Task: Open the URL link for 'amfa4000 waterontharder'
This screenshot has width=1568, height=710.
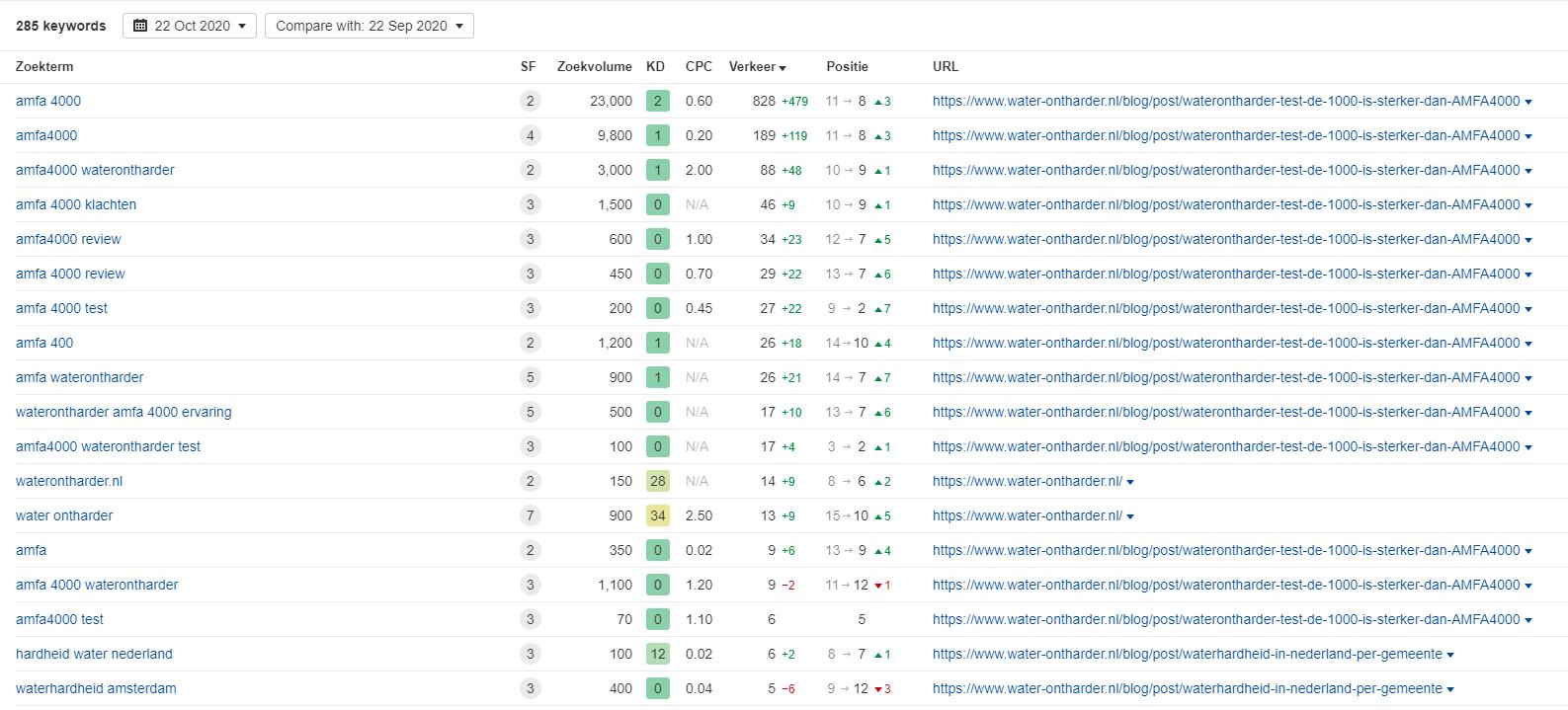Action: (1226, 170)
